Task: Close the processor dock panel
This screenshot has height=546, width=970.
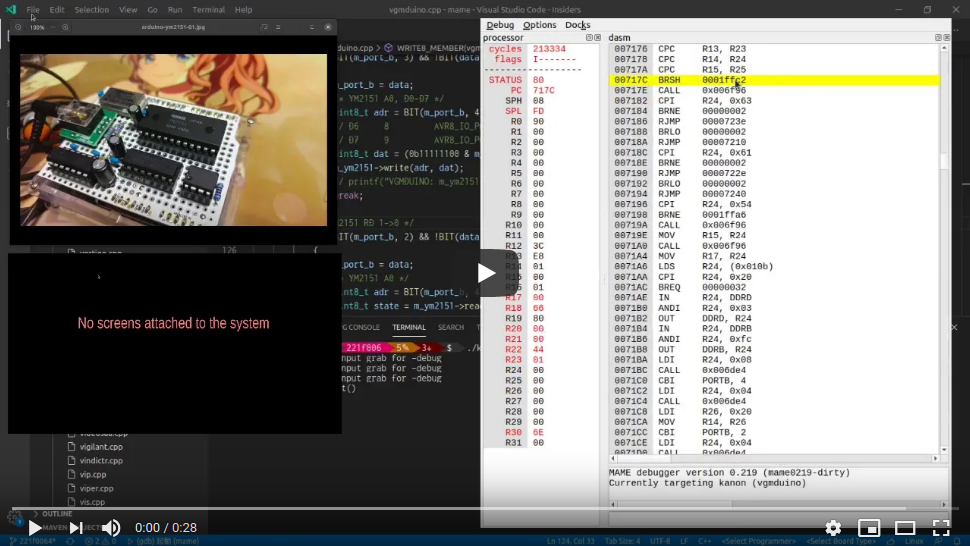Action: (598, 38)
